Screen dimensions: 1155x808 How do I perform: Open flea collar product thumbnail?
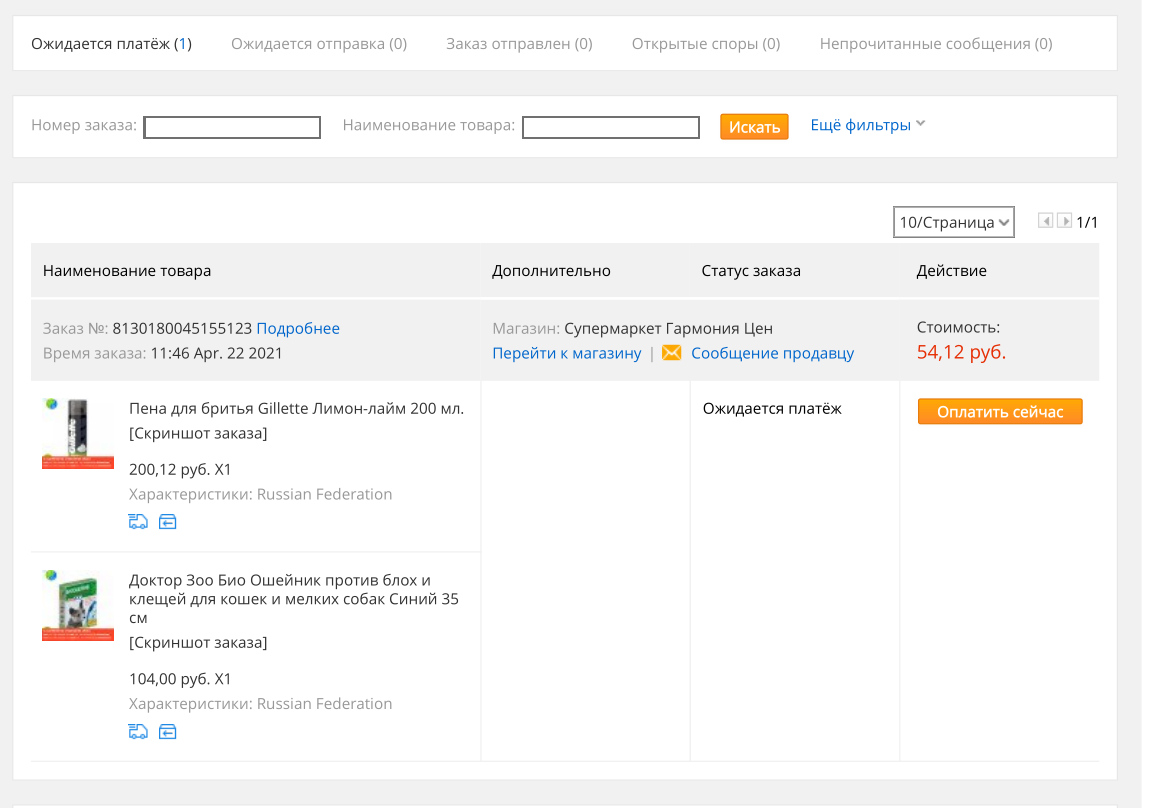(x=77, y=605)
